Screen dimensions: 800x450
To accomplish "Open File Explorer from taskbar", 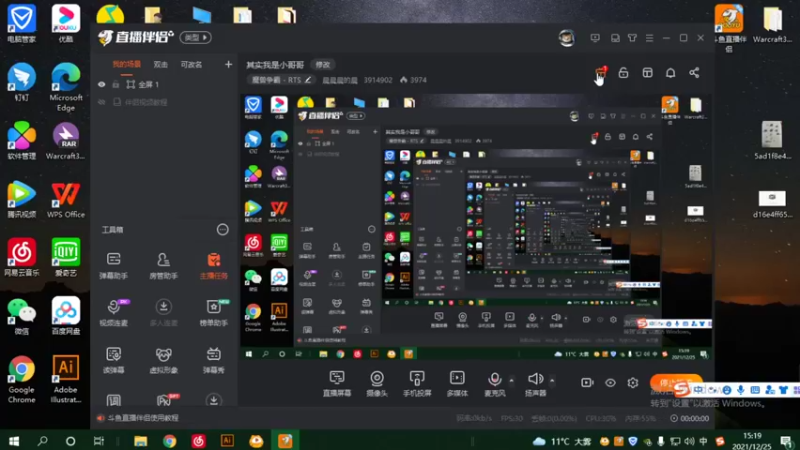I will coord(140,441).
